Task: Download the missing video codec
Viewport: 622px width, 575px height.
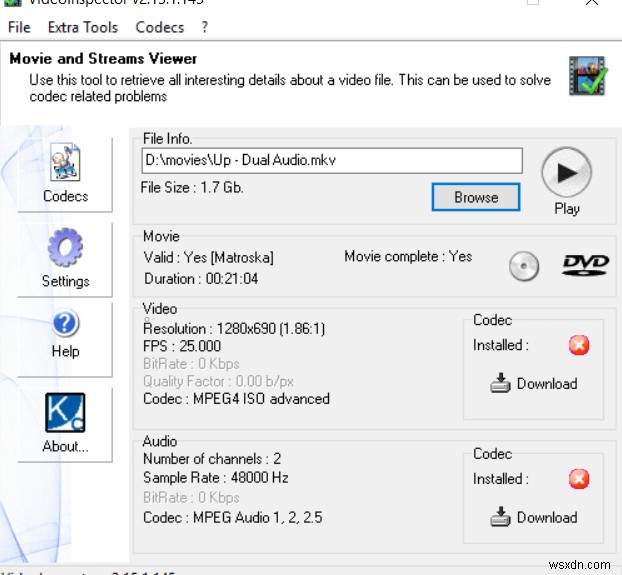Action: [534, 383]
